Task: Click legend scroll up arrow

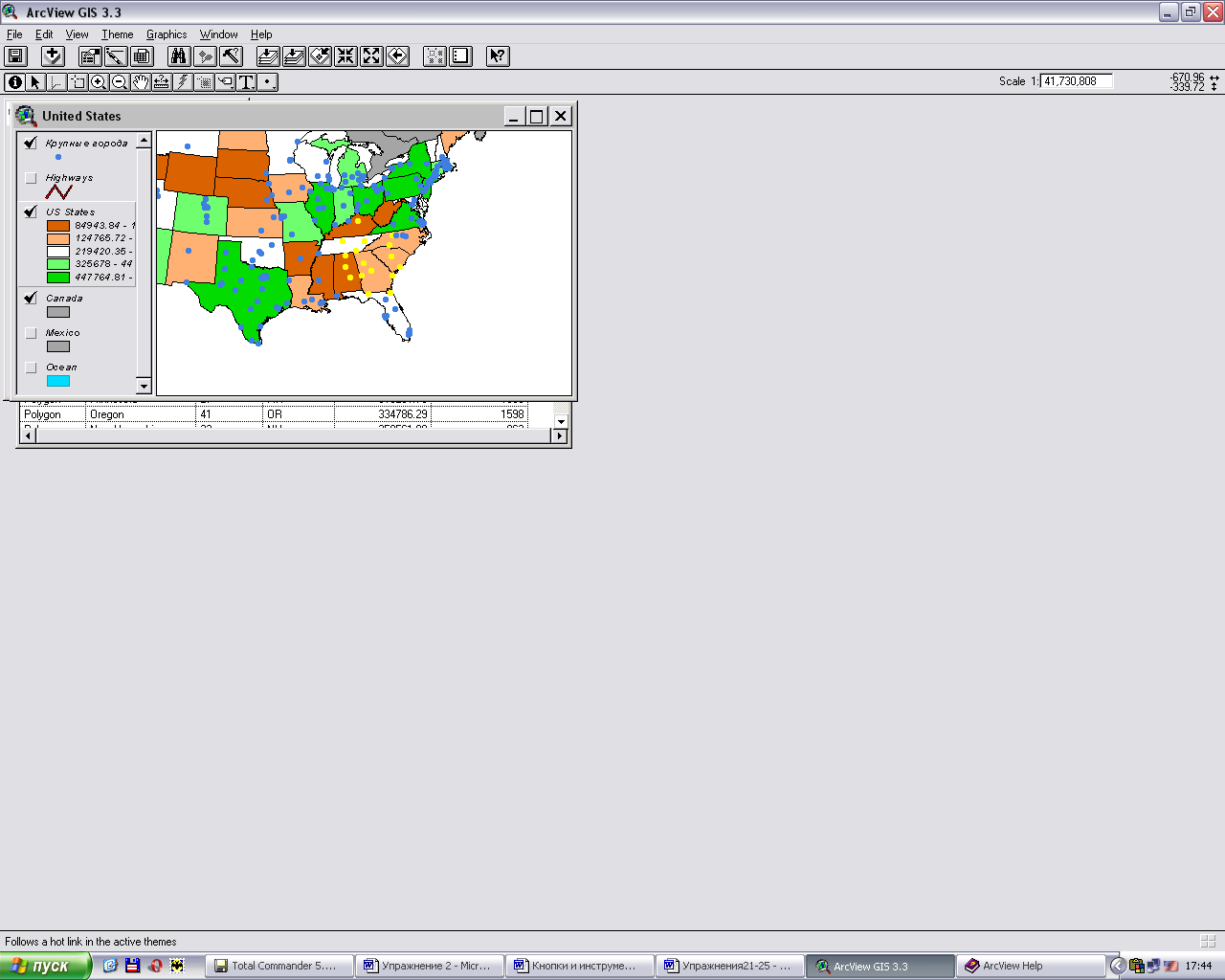Action: coord(145,141)
